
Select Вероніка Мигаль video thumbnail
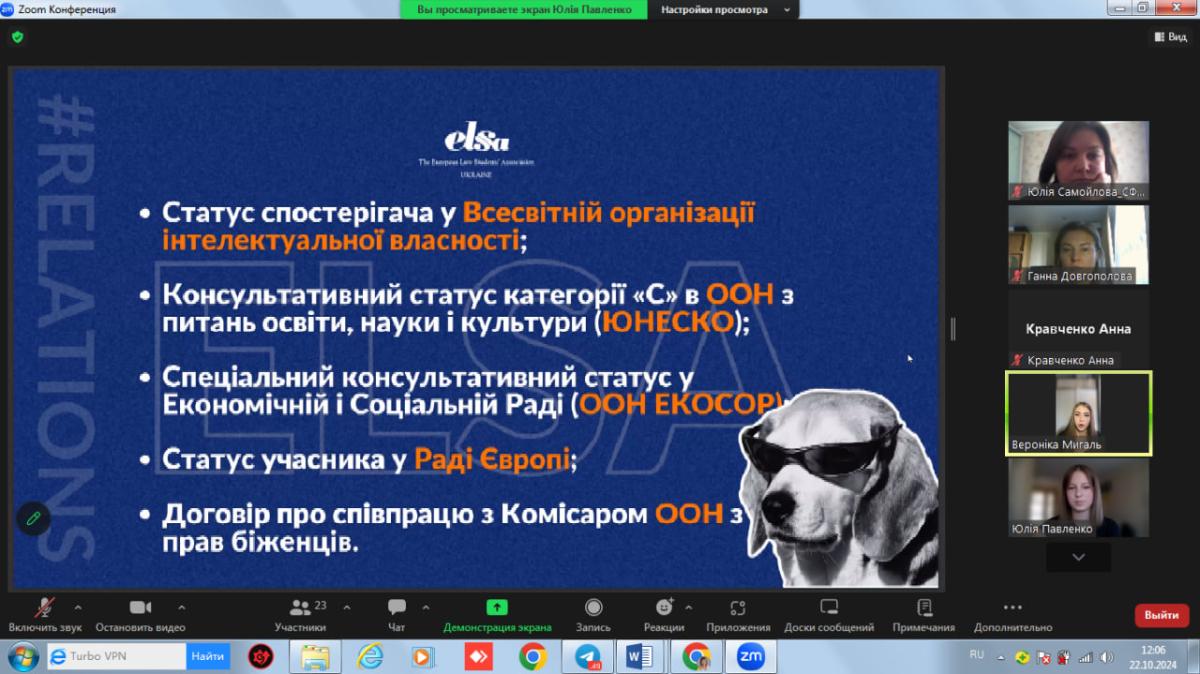coord(1078,413)
